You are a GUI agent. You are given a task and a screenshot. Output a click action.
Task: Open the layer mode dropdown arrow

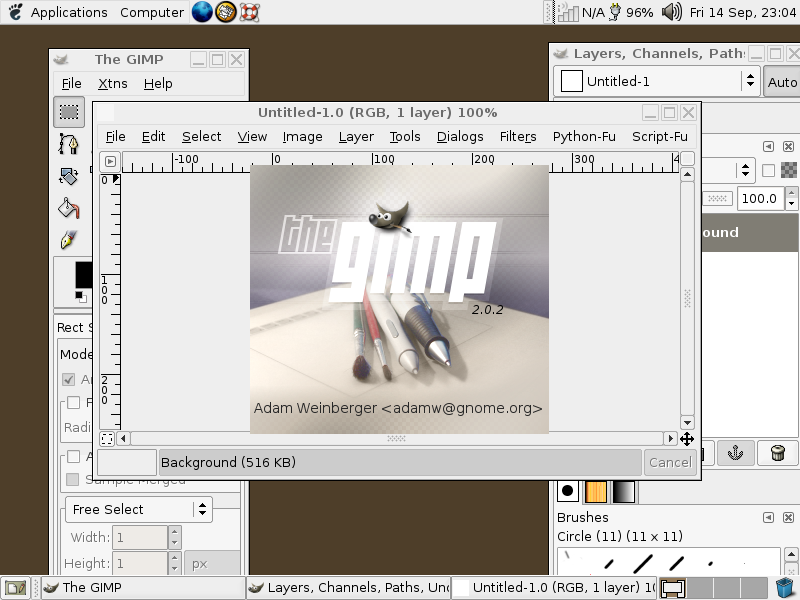745,170
